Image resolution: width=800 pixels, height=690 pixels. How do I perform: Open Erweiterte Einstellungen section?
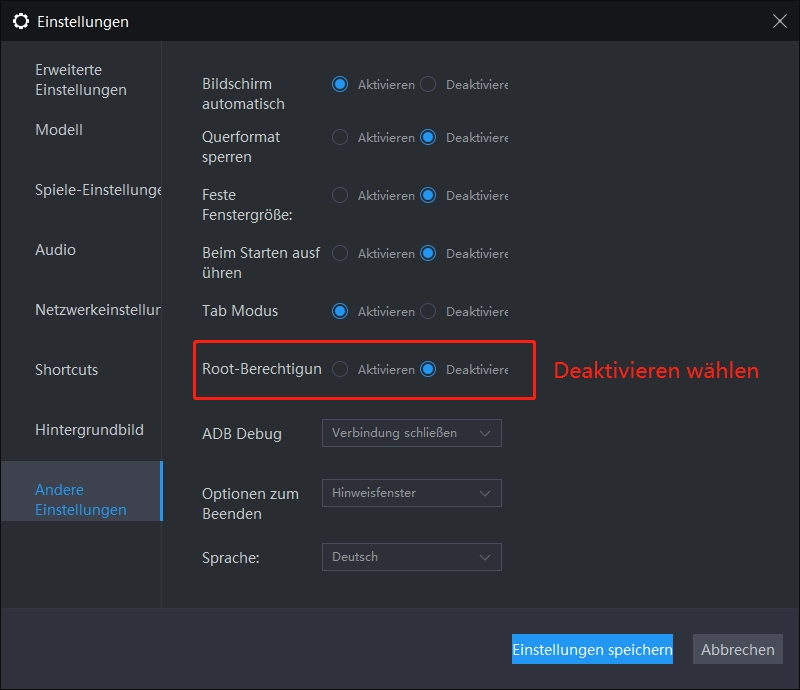[81, 80]
